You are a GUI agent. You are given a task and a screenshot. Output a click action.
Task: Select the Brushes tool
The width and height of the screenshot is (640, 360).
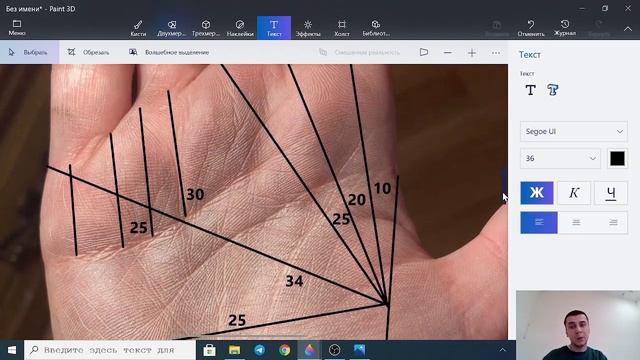coord(138,28)
